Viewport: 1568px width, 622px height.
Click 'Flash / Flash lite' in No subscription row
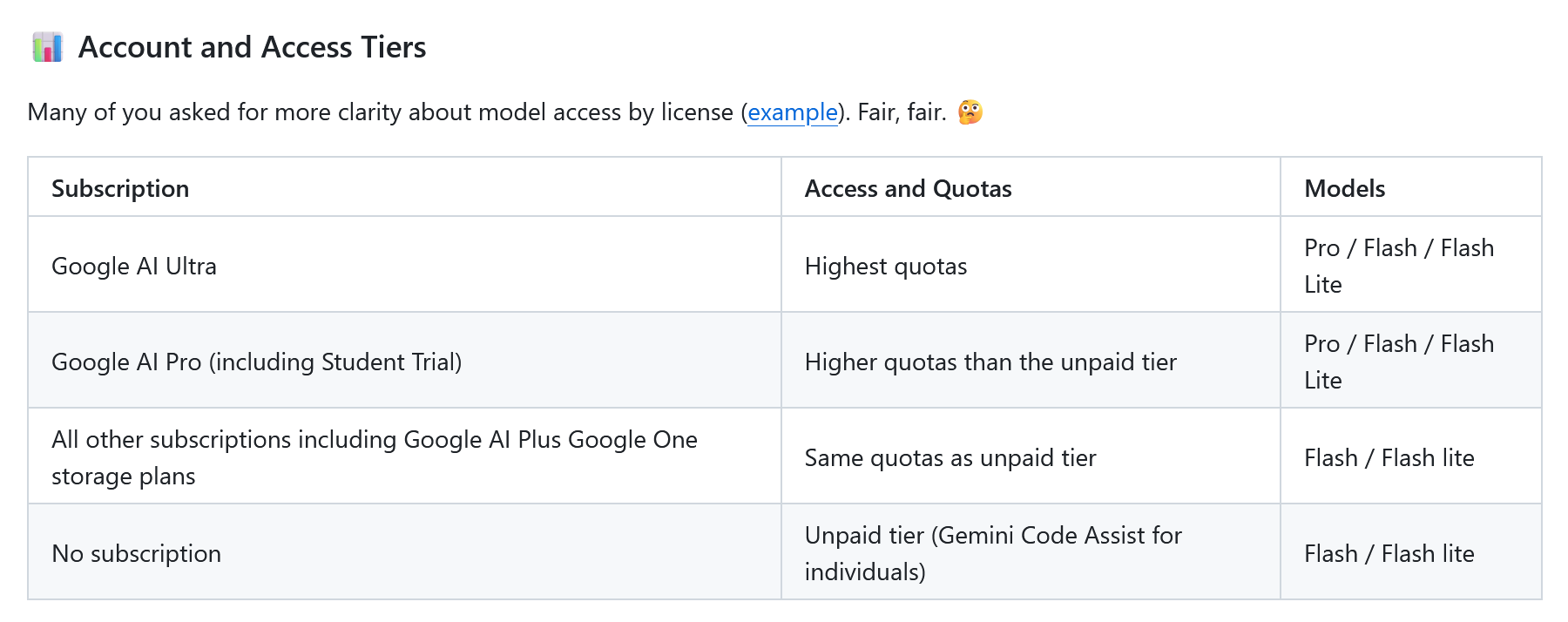pyautogui.click(x=1389, y=553)
